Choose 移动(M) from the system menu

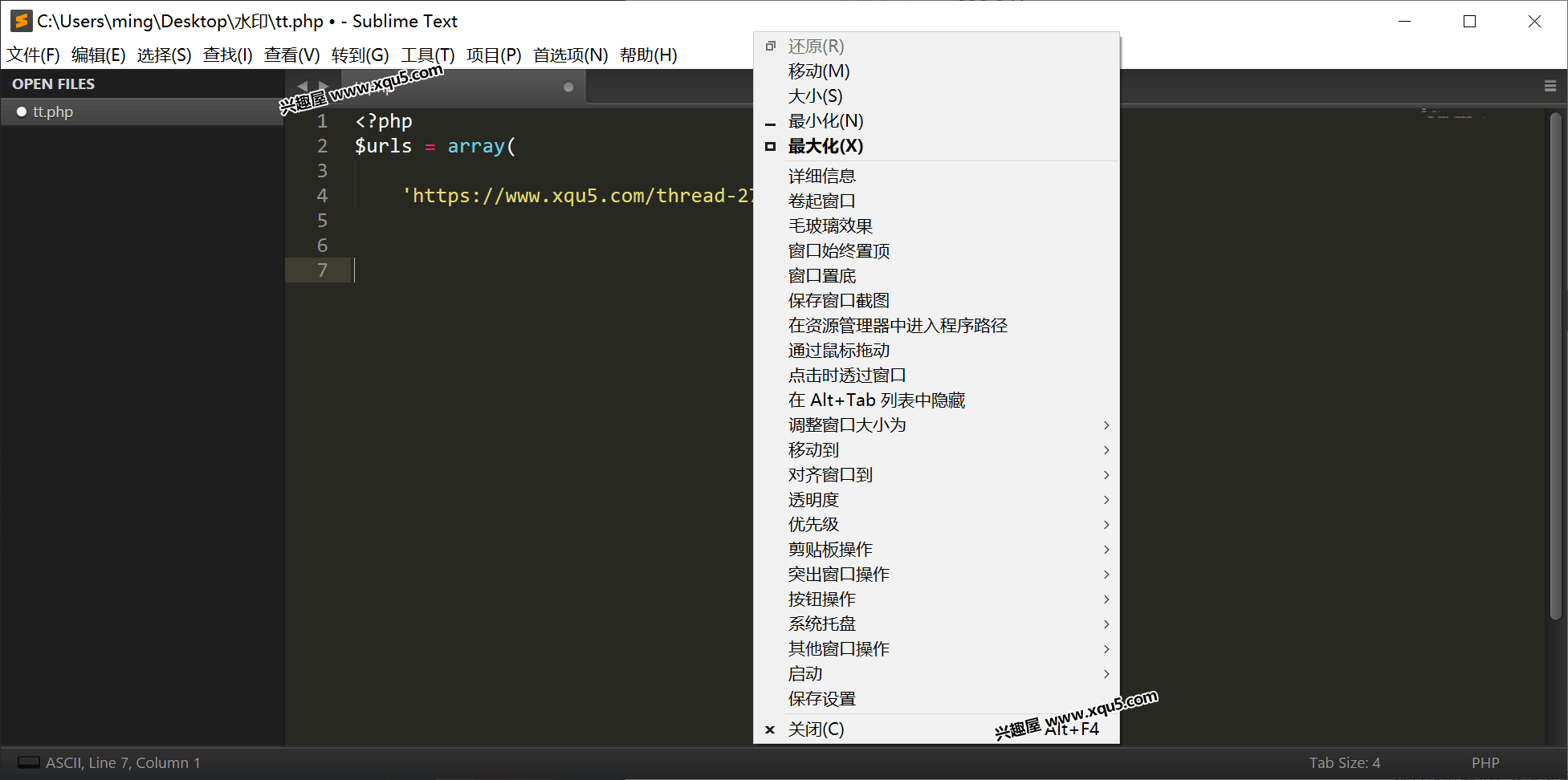point(936,71)
